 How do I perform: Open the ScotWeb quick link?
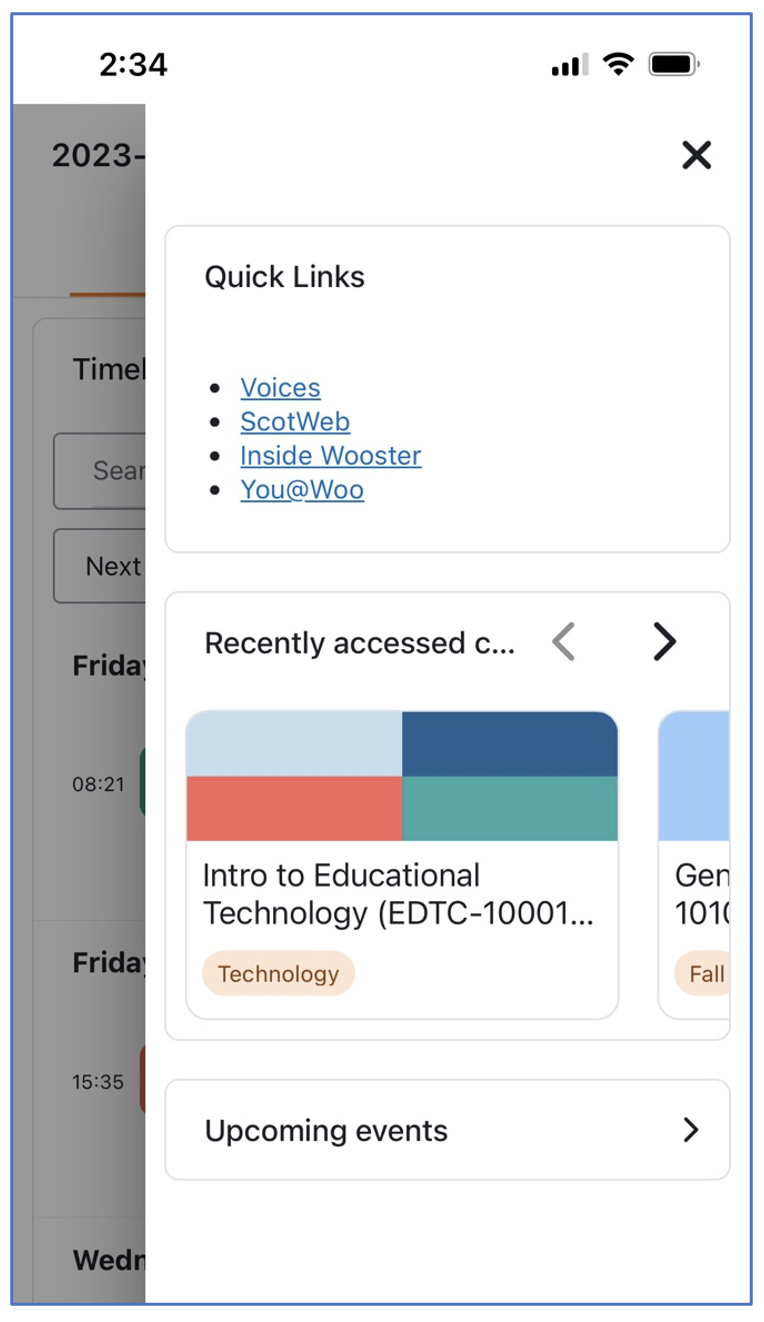coord(294,422)
